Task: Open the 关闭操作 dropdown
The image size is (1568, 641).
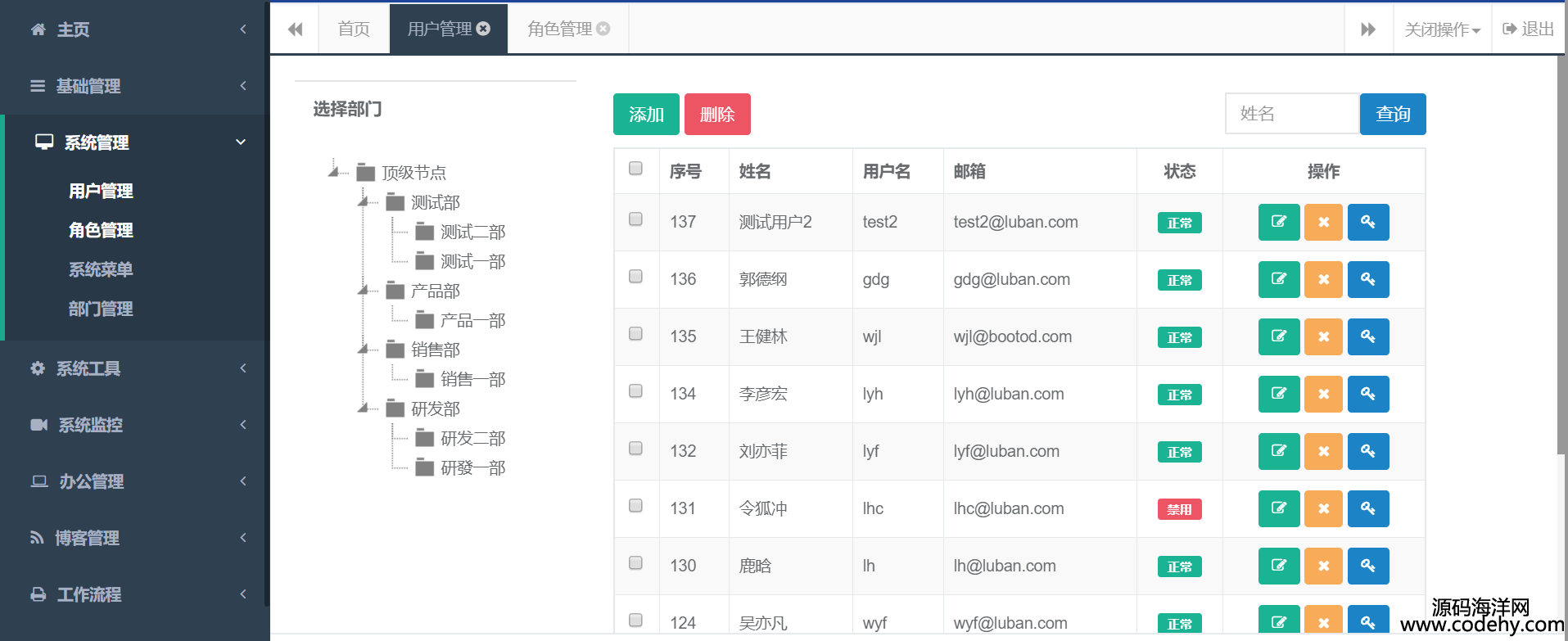Action: [1442, 29]
